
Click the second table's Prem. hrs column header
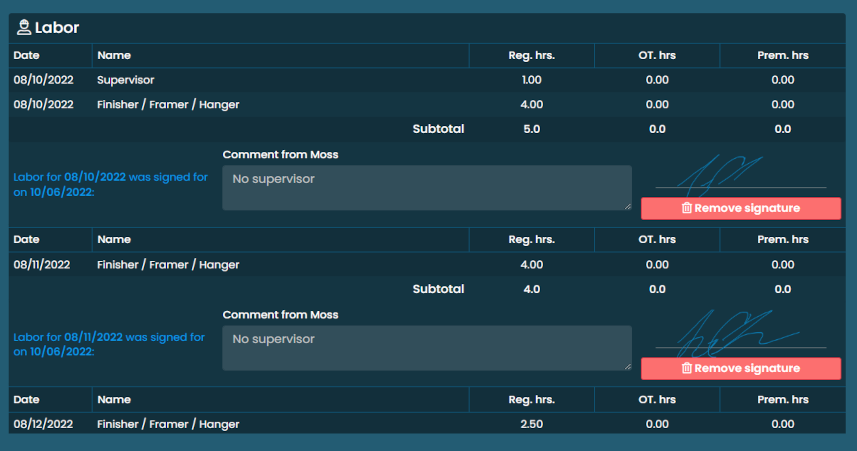[x=782, y=240]
